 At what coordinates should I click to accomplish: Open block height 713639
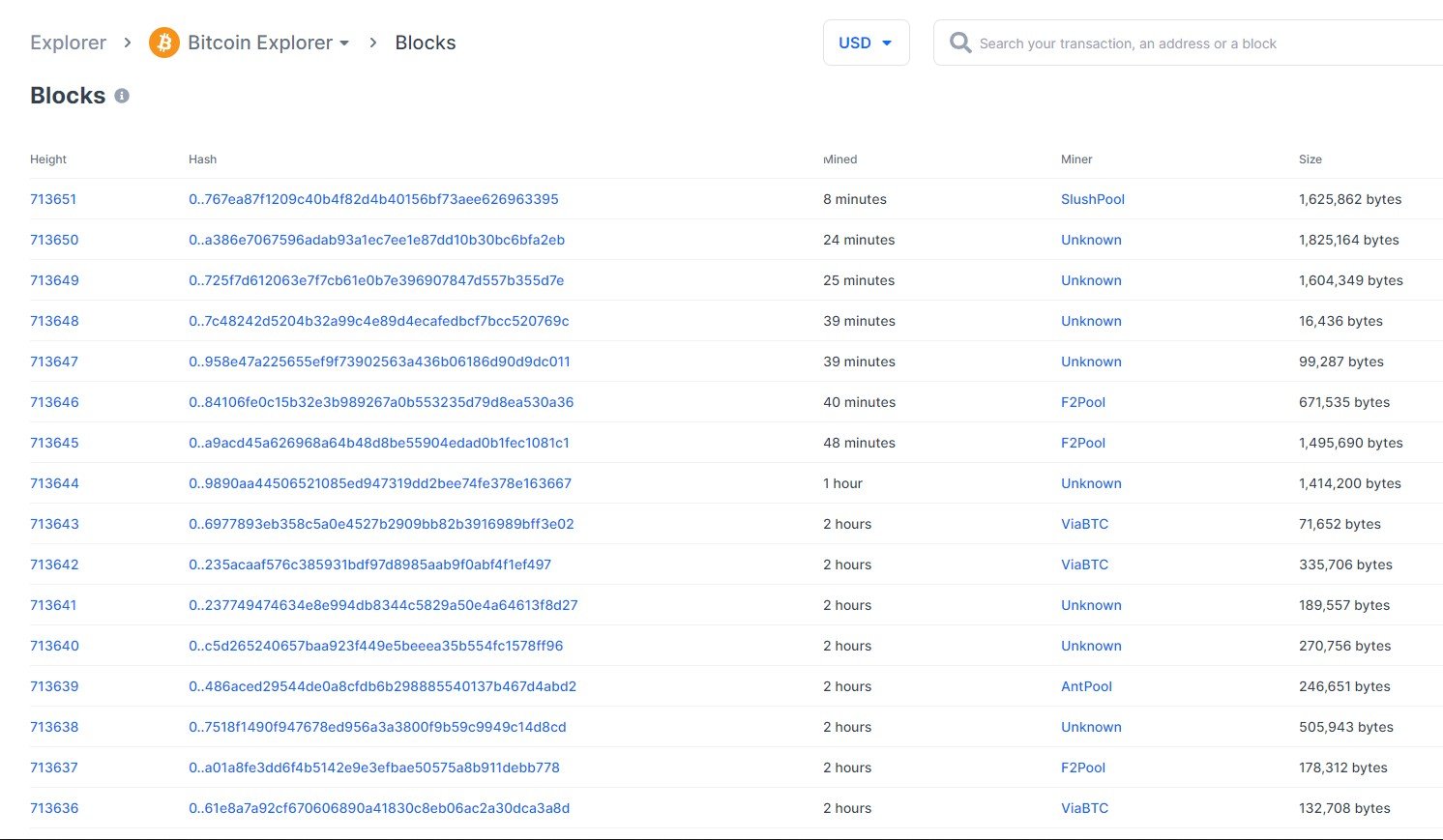click(x=54, y=686)
